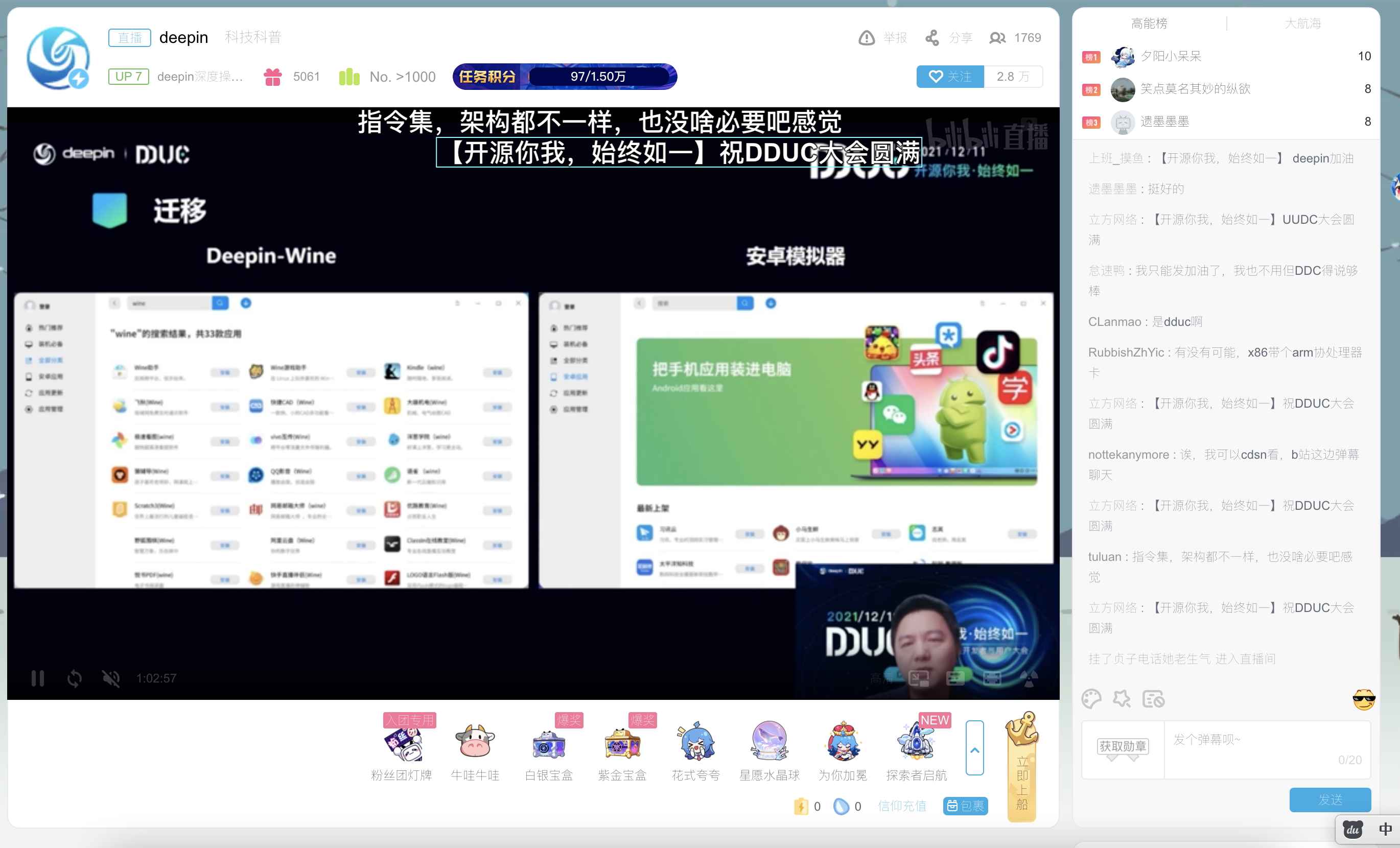Open the sunglasses emoji picker
The width and height of the screenshot is (1400, 848).
[x=1363, y=699]
